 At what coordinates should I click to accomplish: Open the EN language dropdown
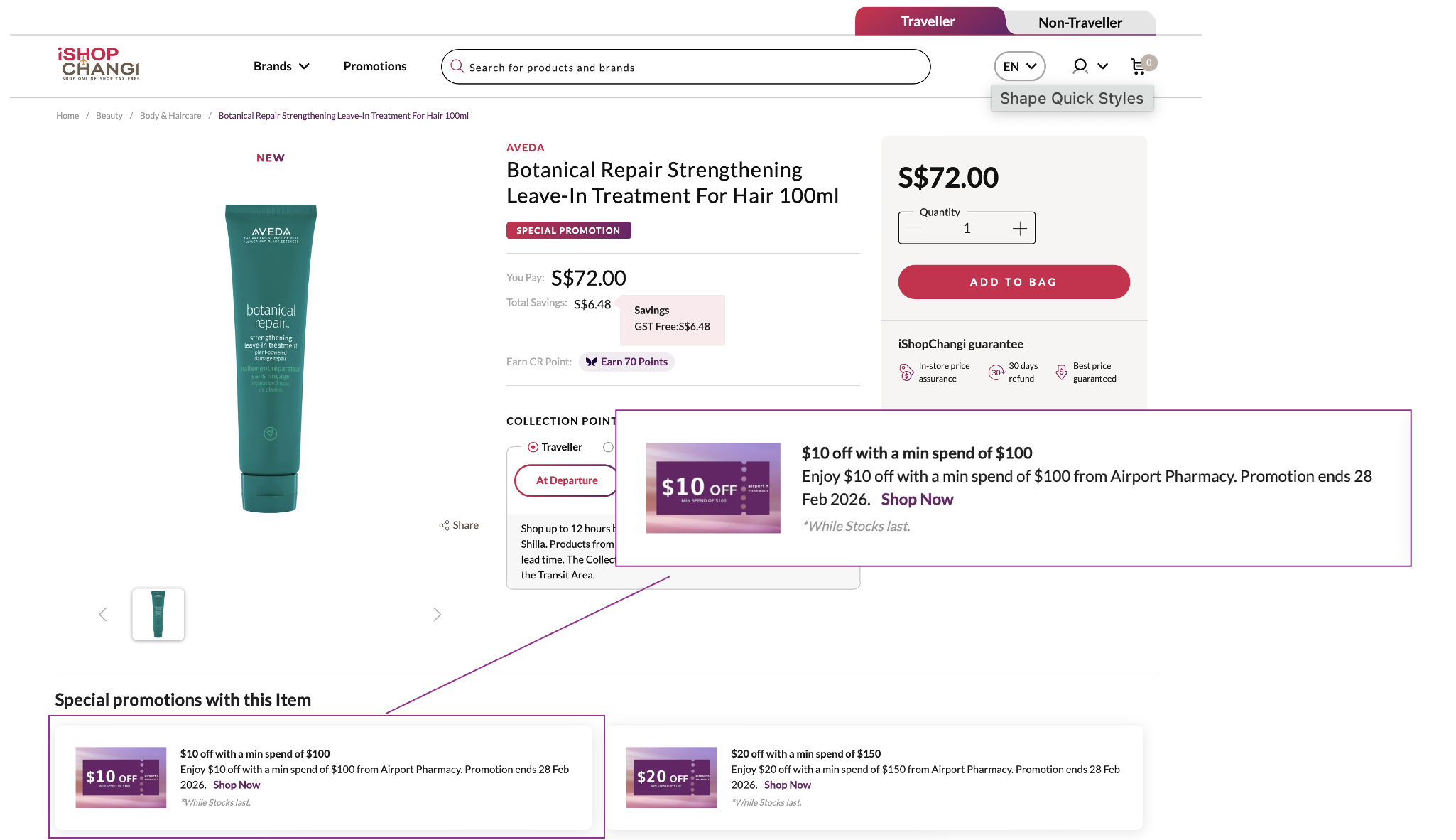1019,66
